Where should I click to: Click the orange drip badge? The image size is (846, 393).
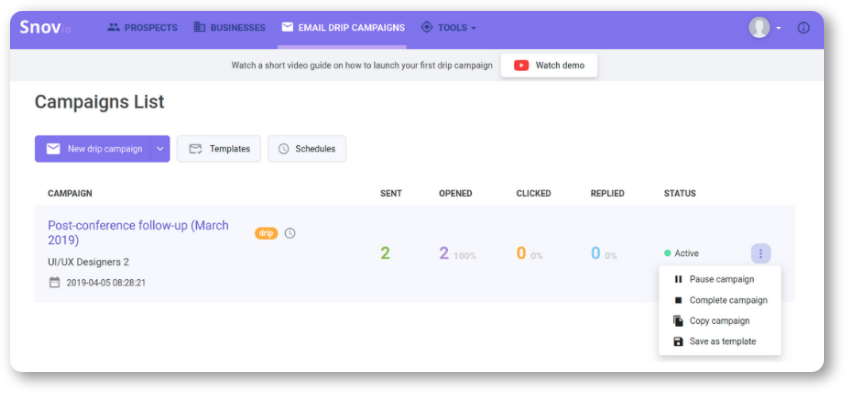tap(267, 233)
